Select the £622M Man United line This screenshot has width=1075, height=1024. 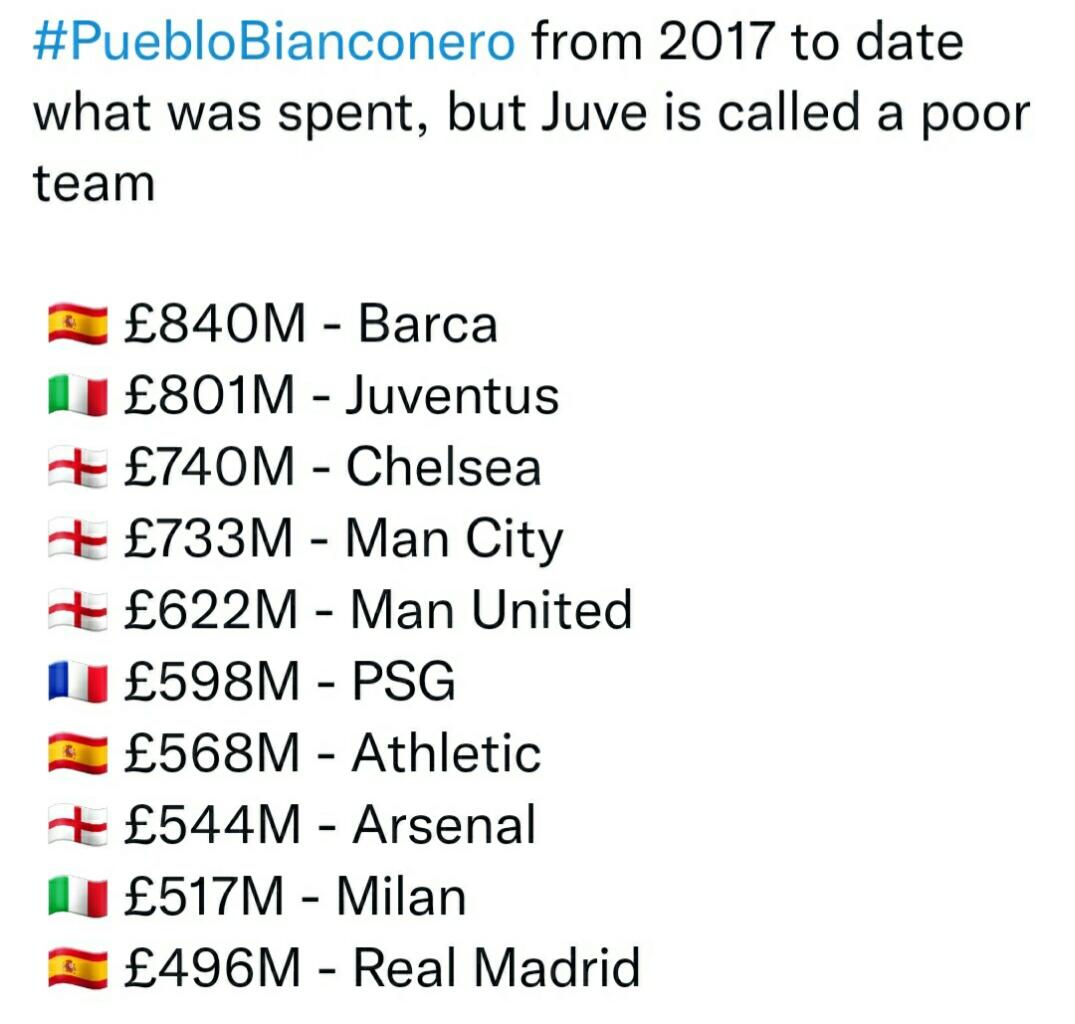click(378, 610)
